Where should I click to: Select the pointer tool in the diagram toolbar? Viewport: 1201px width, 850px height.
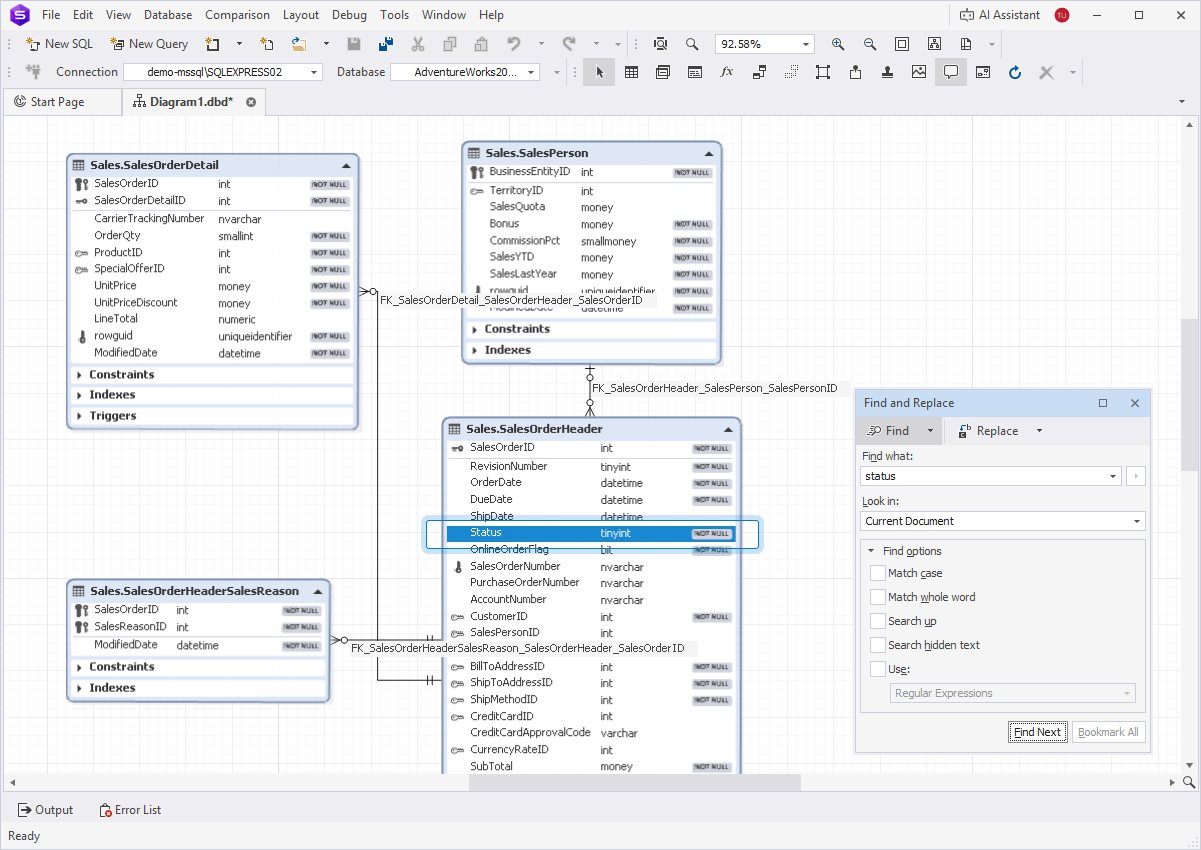599,72
